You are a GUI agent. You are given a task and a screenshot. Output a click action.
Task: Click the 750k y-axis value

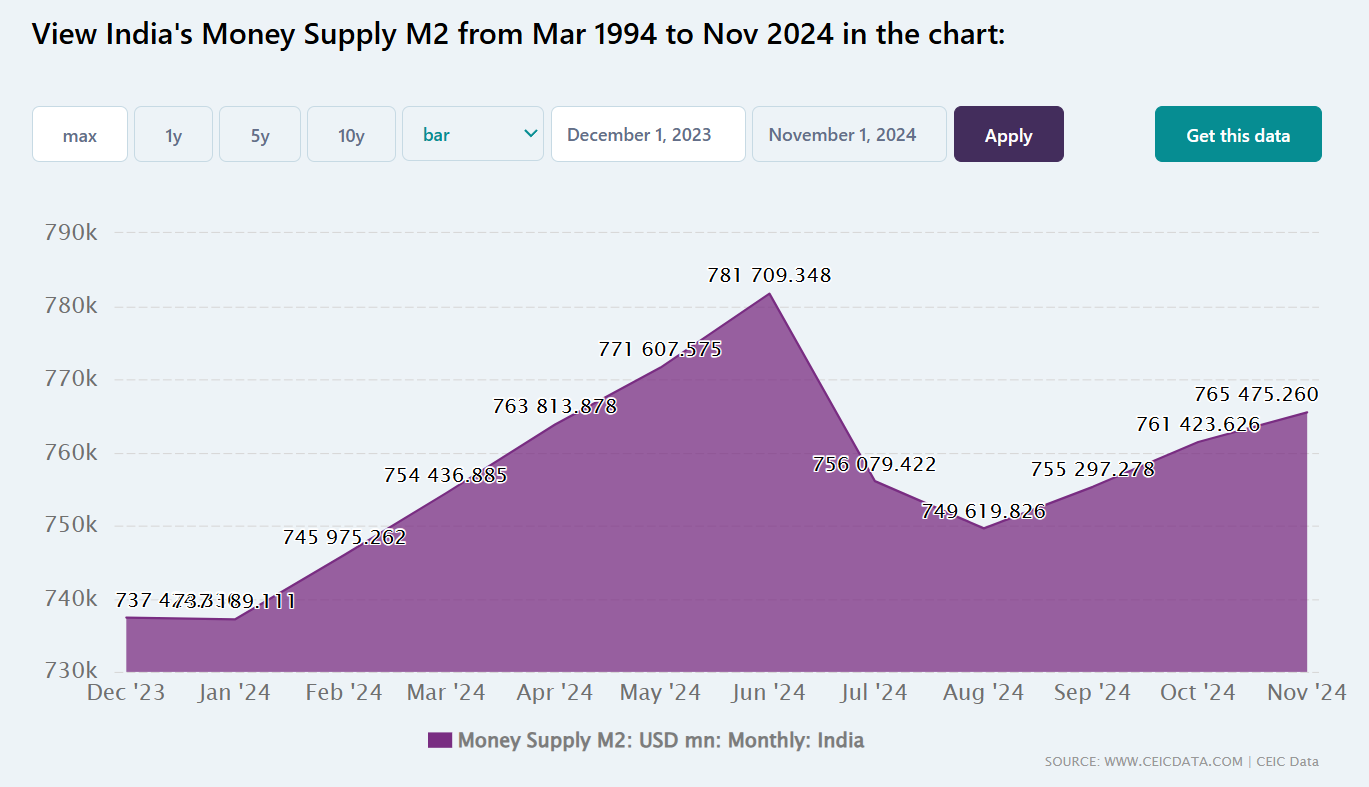coord(71,525)
